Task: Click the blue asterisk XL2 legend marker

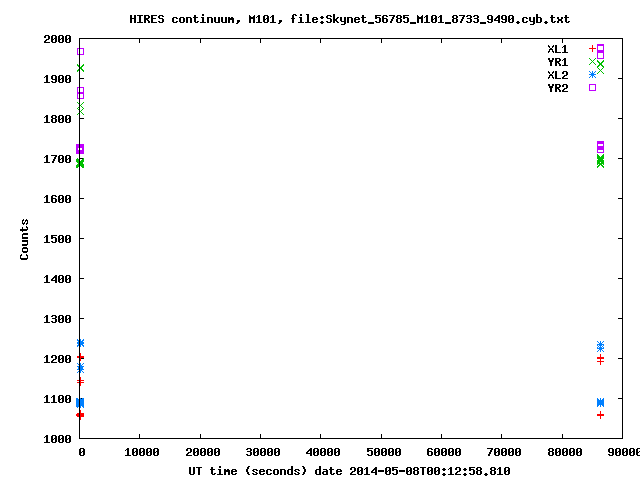Action: tap(592, 75)
